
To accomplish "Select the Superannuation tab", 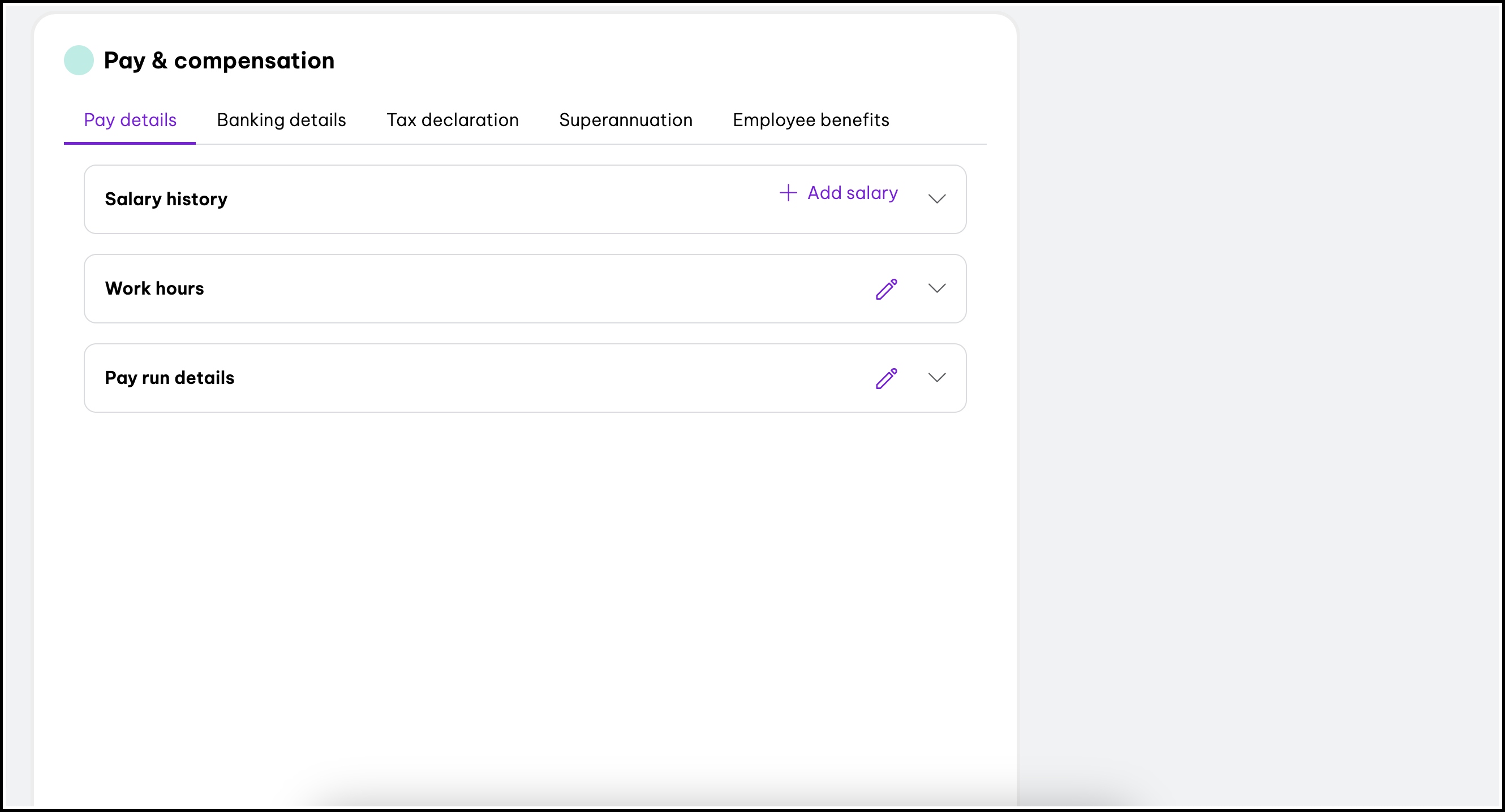I will (x=626, y=120).
